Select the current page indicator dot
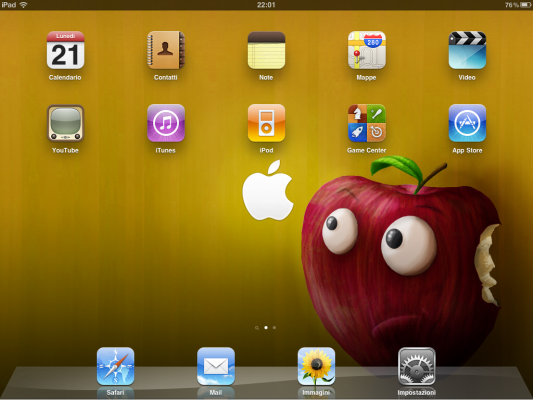Screen dimensions: 533x400 click(266, 328)
